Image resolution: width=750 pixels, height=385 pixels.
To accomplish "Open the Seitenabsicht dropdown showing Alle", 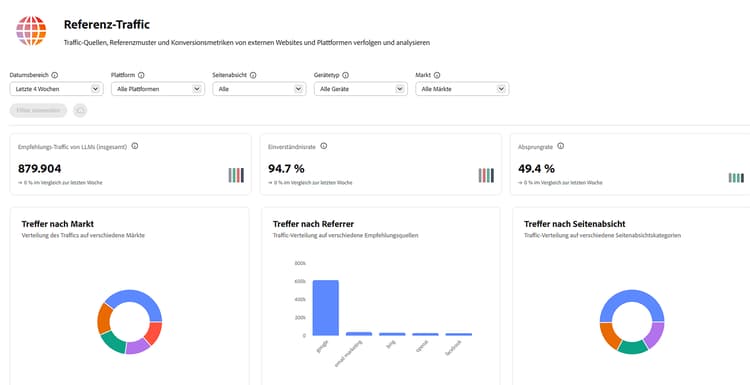I will click(x=259, y=89).
